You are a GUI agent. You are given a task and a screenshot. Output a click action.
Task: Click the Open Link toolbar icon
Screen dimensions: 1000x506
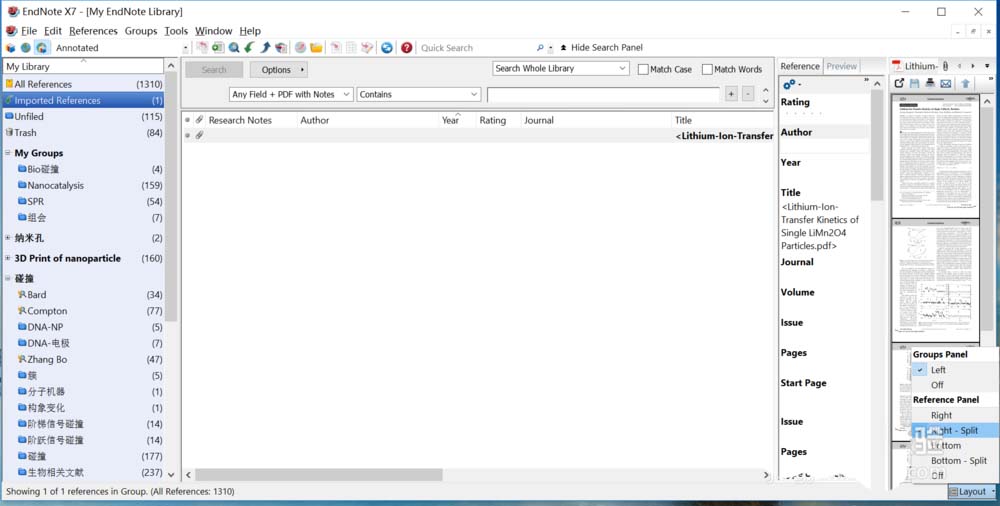[300, 48]
